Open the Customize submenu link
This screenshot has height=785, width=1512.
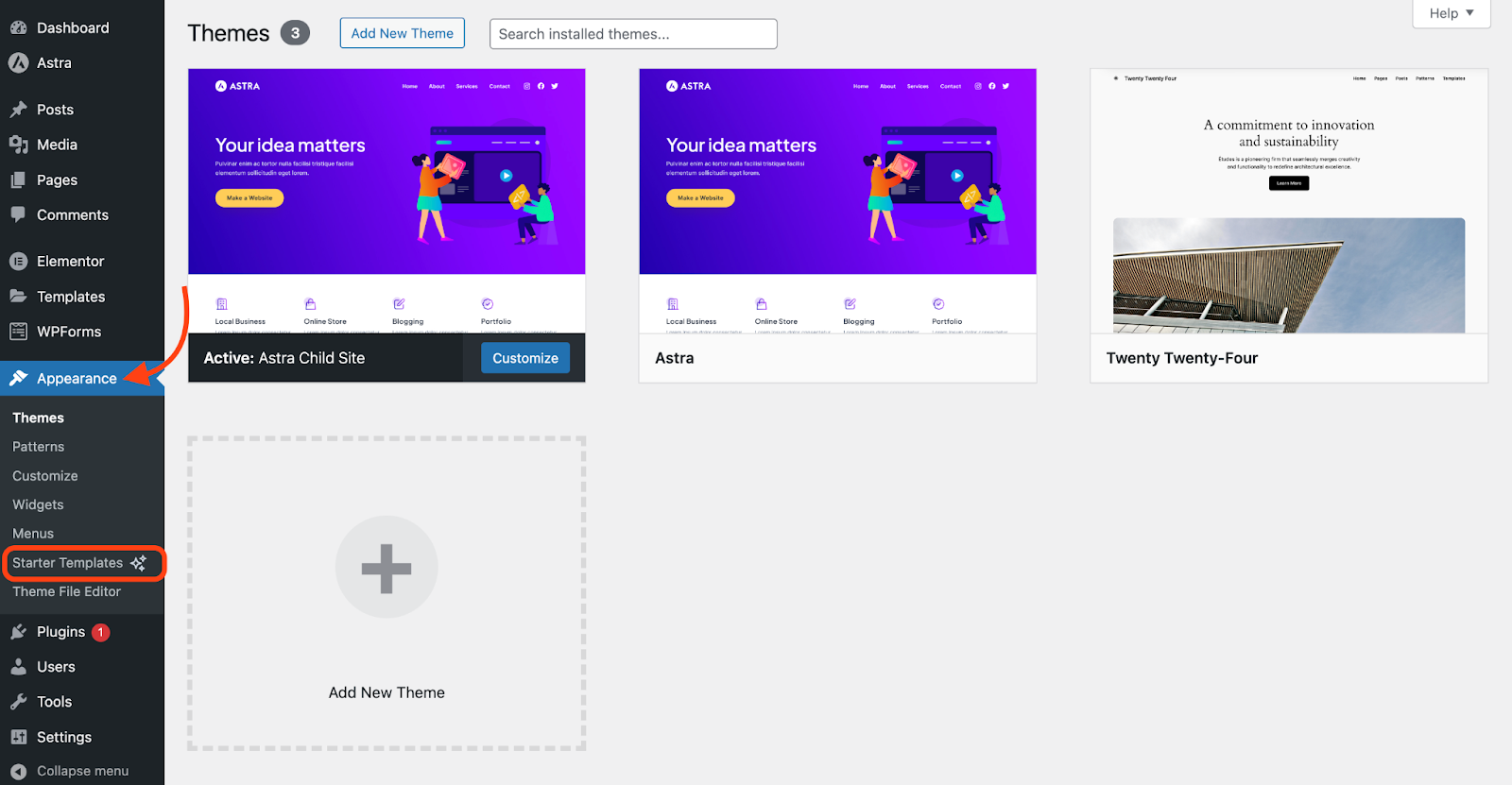coord(45,476)
